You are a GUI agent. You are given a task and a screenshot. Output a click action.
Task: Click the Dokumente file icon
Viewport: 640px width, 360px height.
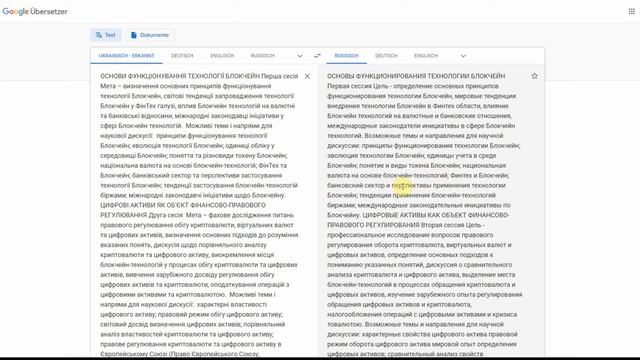coord(133,35)
